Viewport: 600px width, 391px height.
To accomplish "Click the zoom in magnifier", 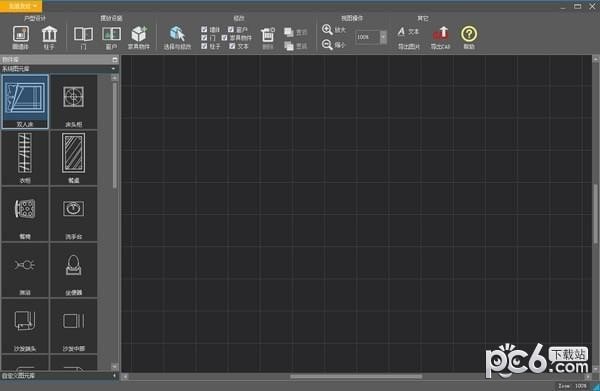I will pyautogui.click(x=327, y=30).
